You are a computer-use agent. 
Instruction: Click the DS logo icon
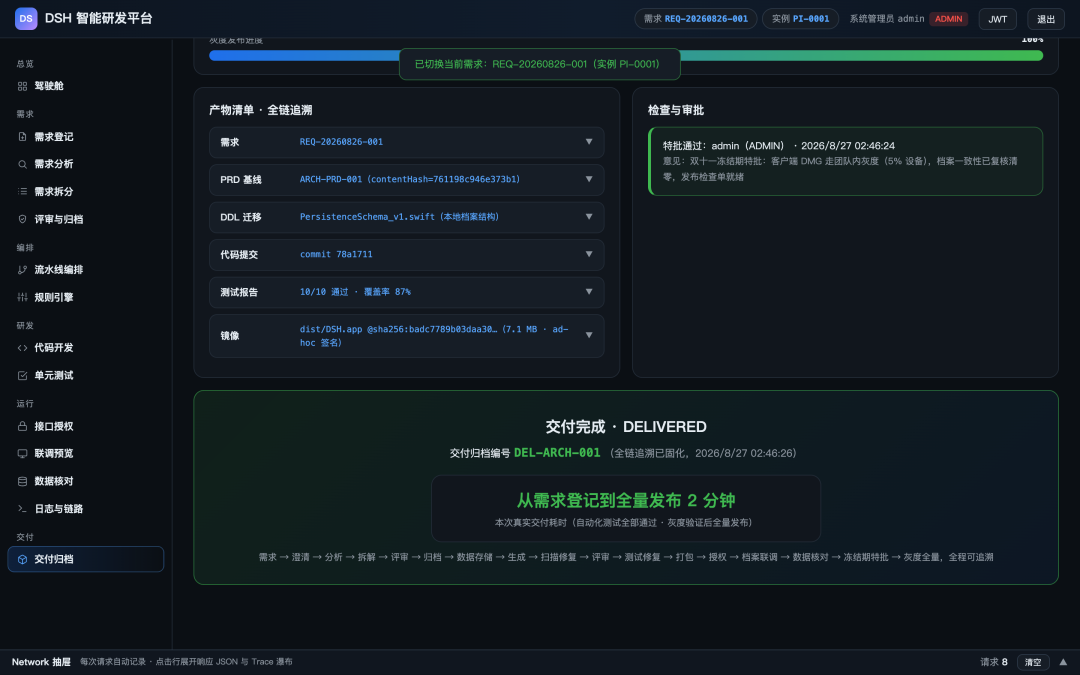tap(26, 19)
